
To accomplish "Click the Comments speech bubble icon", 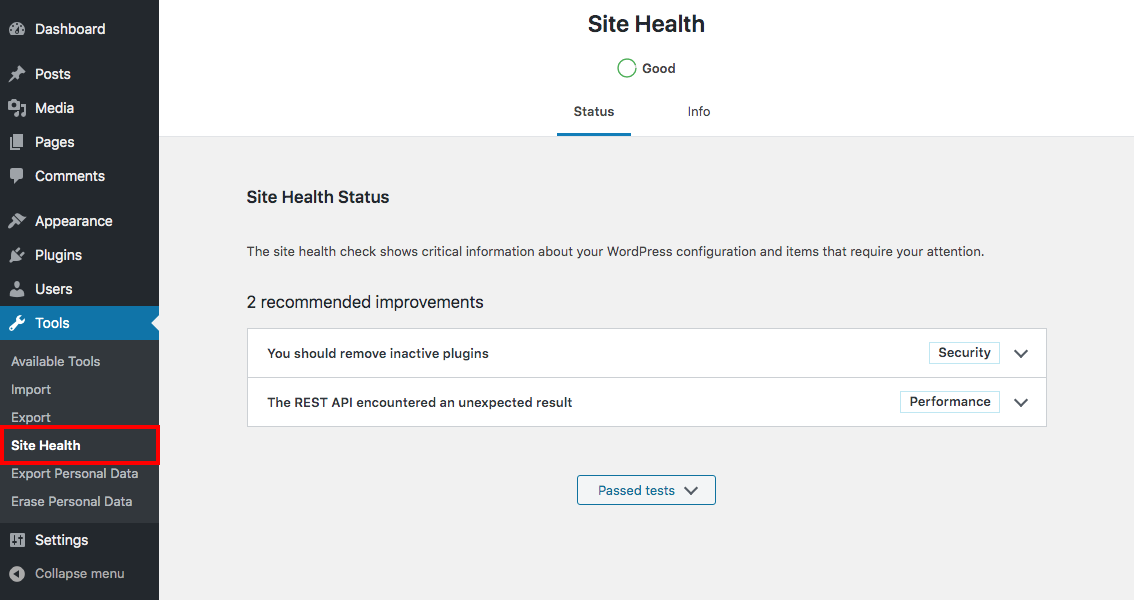I will [17, 176].
